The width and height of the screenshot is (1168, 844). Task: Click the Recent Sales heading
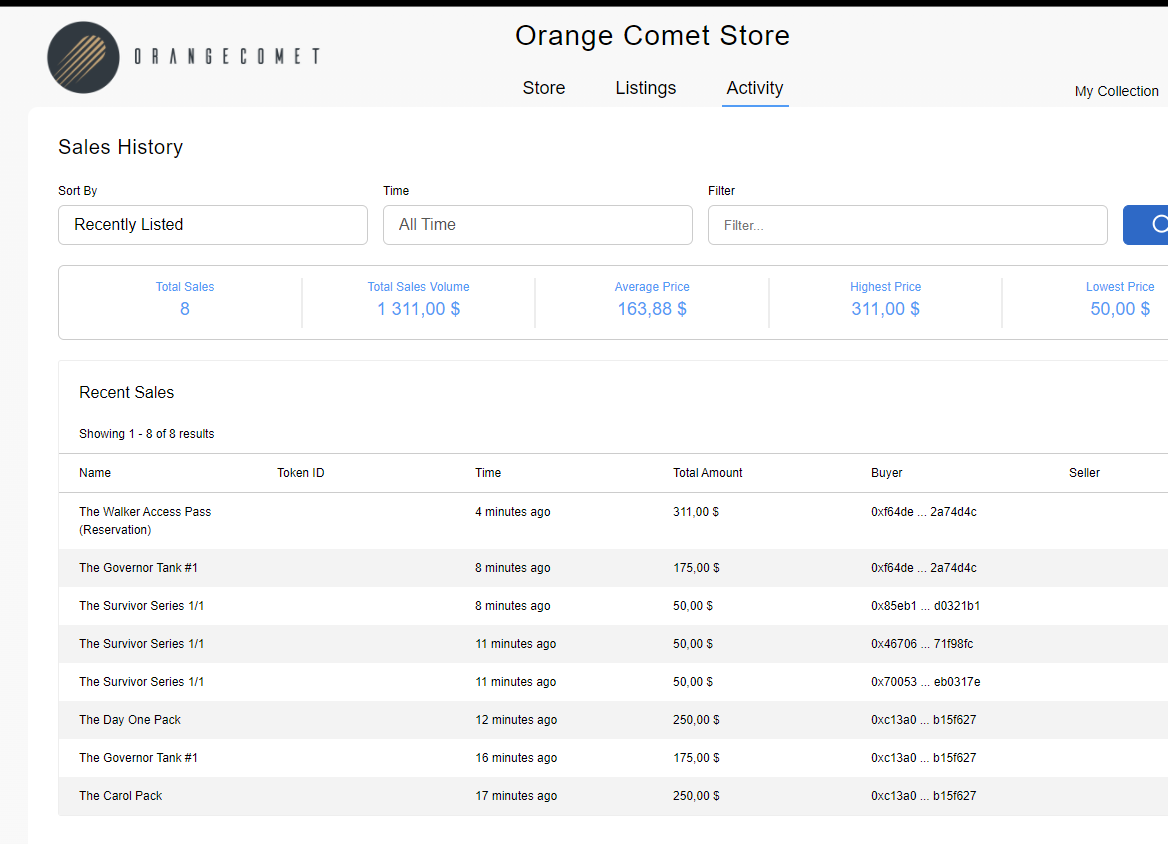[127, 393]
